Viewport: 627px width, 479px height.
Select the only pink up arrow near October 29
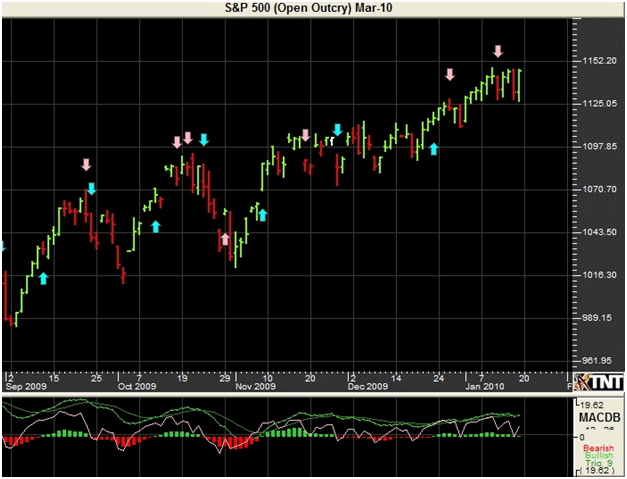click(x=225, y=239)
